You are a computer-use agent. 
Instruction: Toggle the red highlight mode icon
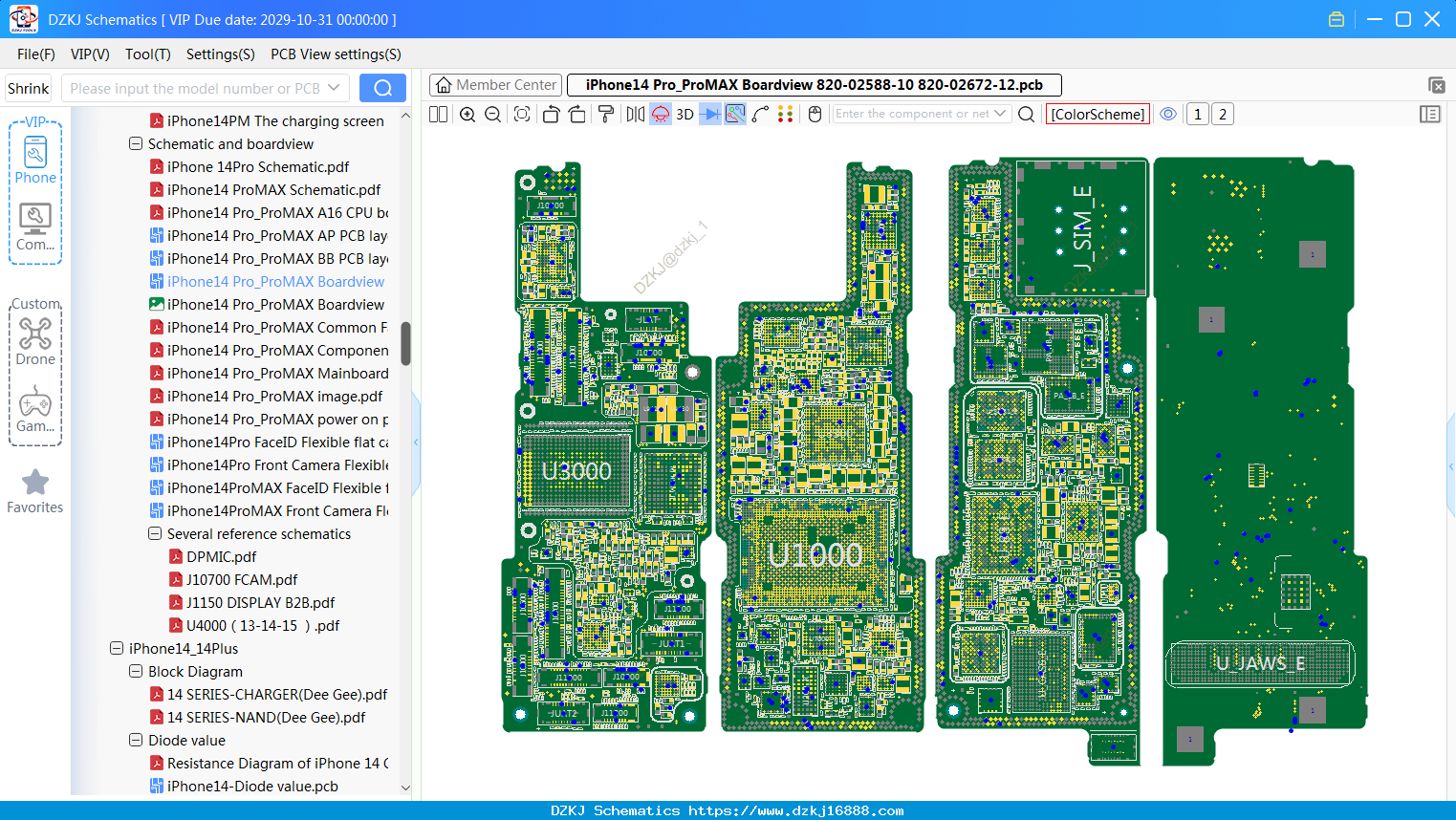(x=661, y=115)
